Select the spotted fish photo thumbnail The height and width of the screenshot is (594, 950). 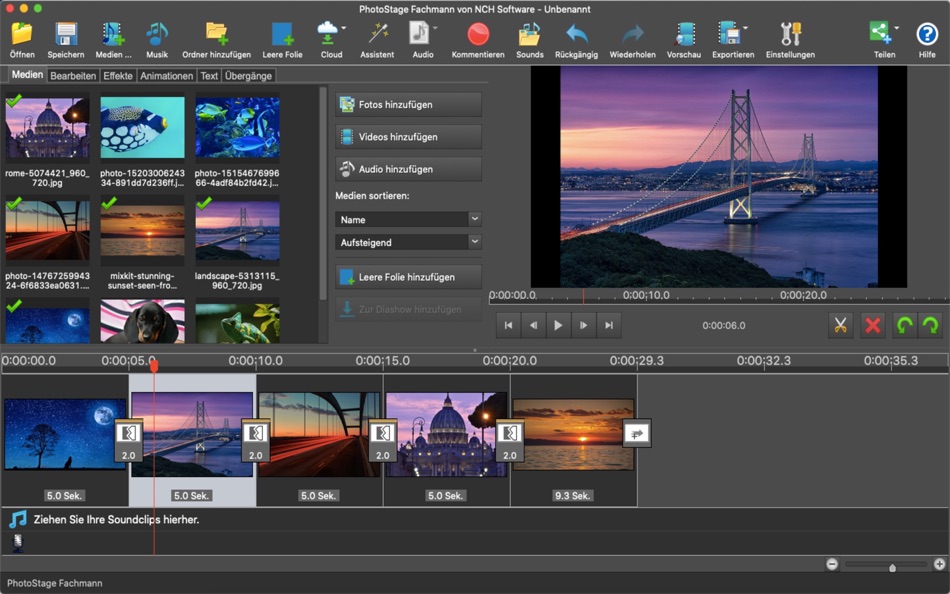click(142, 128)
